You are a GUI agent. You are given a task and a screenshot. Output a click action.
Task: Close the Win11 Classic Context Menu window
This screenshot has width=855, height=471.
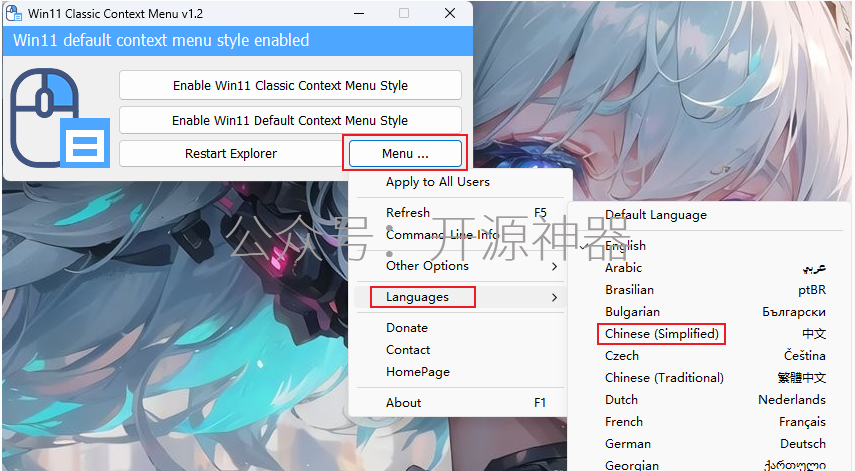click(450, 14)
